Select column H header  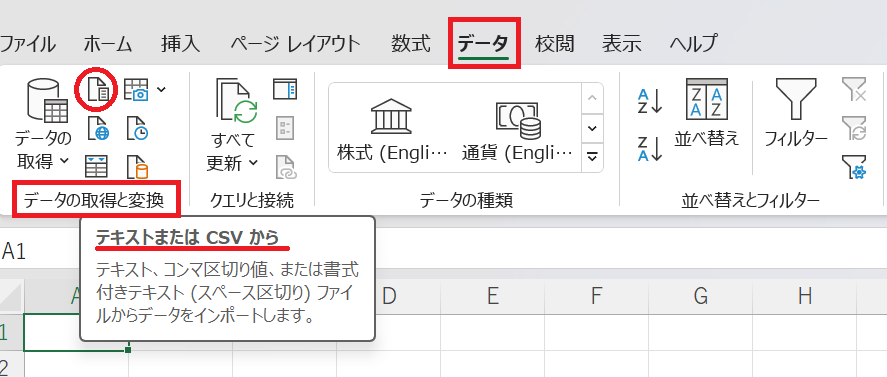point(804,295)
